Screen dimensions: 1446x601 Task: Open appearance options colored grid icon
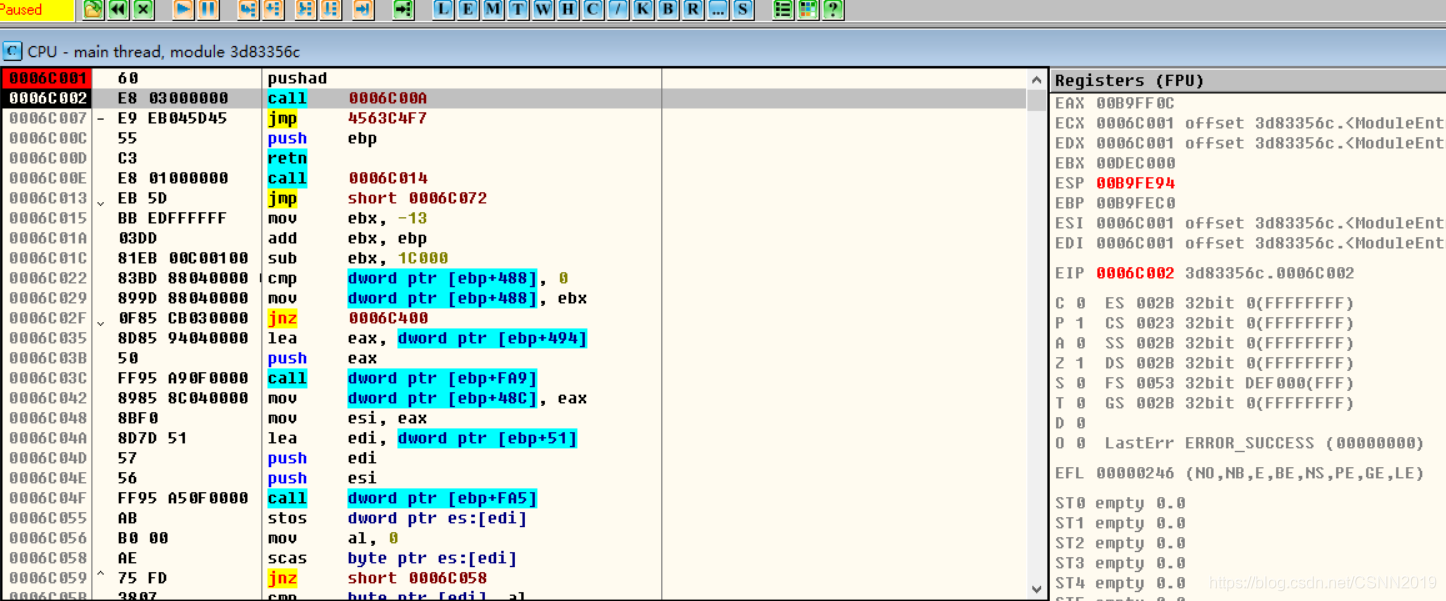click(808, 10)
